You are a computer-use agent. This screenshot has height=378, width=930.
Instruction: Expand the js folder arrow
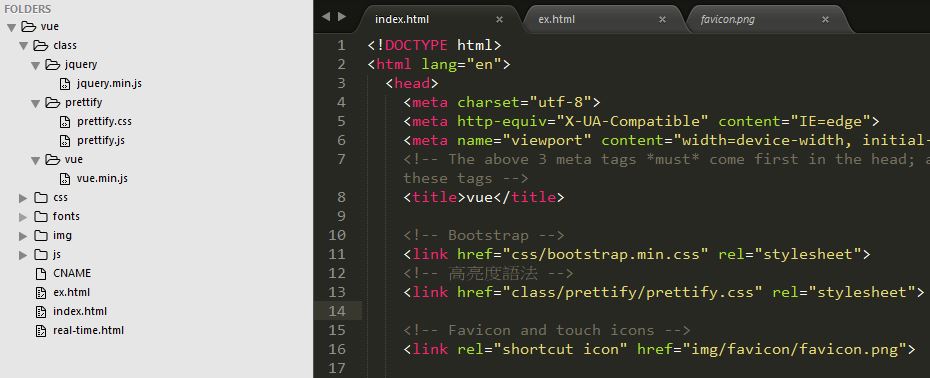click(x=23, y=255)
